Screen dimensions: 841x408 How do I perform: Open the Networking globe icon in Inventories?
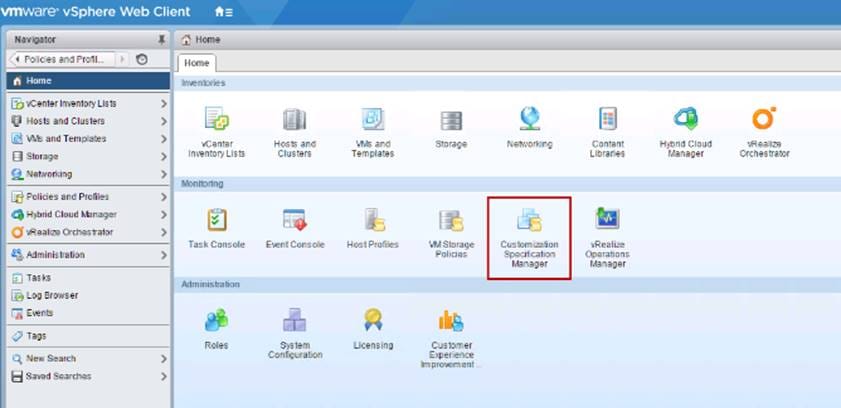tap(529, 118)
